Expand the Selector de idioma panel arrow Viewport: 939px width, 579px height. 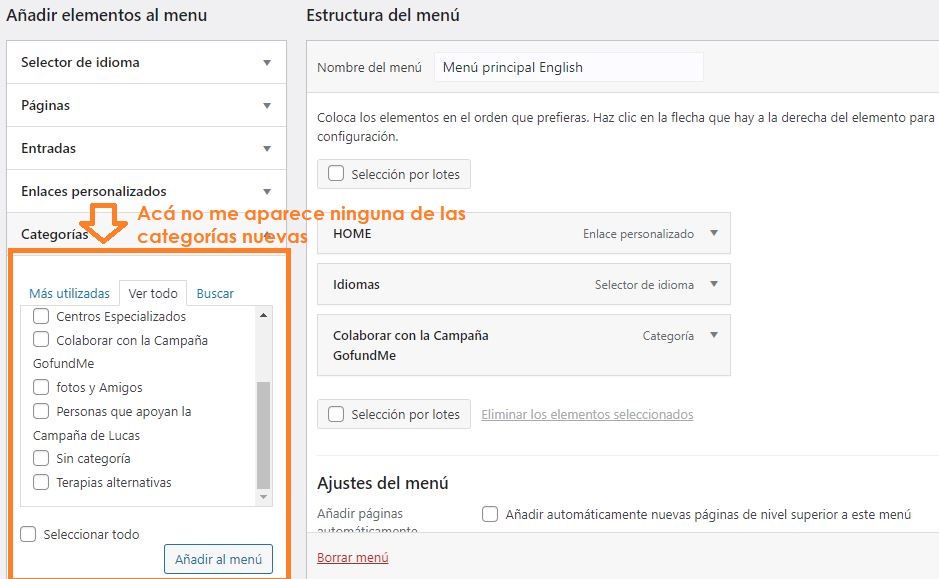(x=267, y=62)
